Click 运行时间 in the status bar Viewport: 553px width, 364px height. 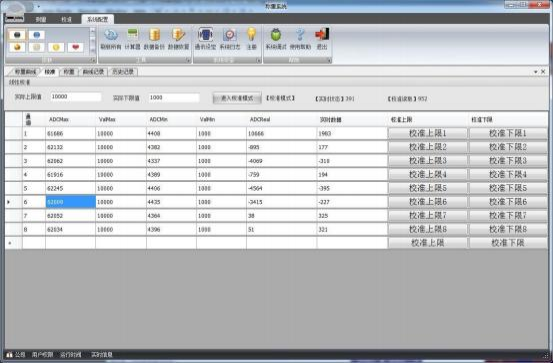tap(71, 355)
